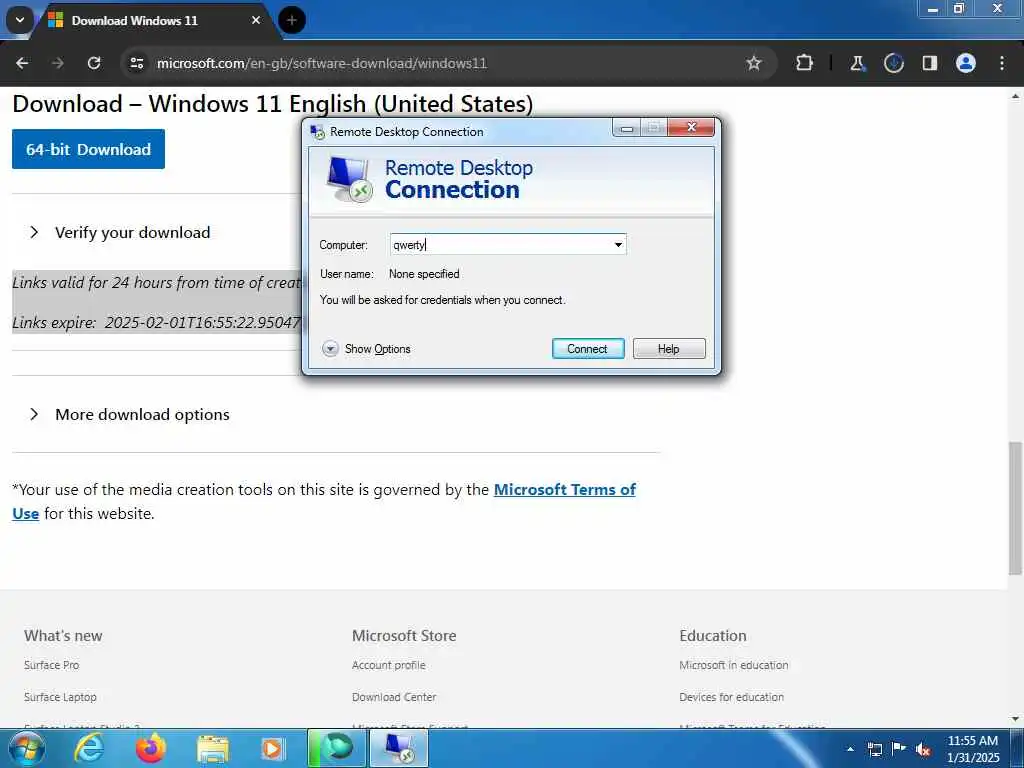The width and height of the screenshot is (1024, 768).
Task: Open Action Center flag icon
Action: [899, 749]
